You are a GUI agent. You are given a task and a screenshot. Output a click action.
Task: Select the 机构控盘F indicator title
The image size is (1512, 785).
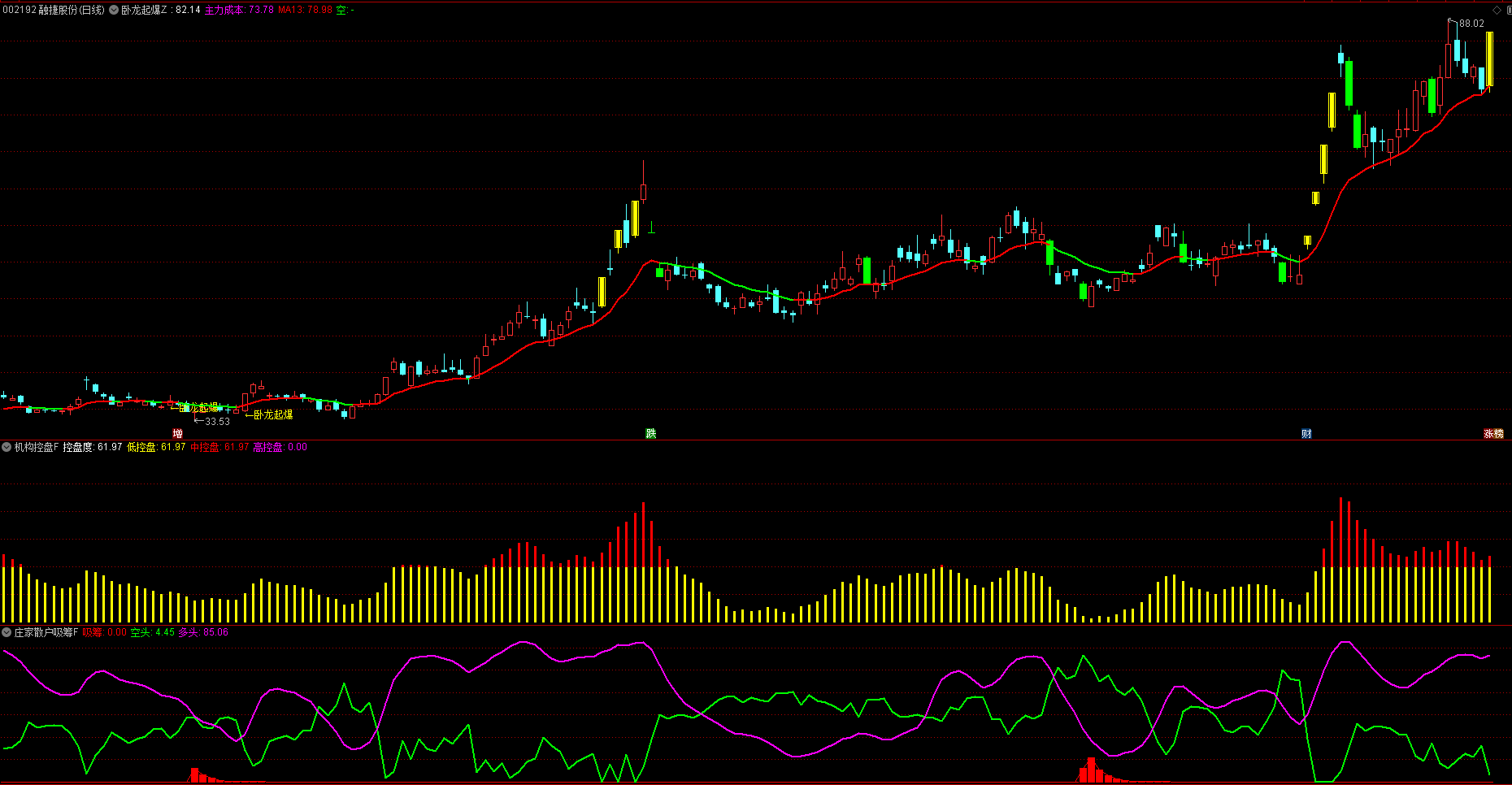(x=36, y=447)
